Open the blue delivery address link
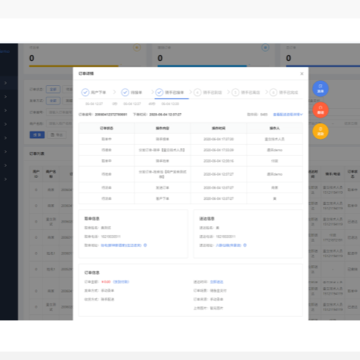The width and height of the screenshot is (360, 360). click(x=228, y=245)
